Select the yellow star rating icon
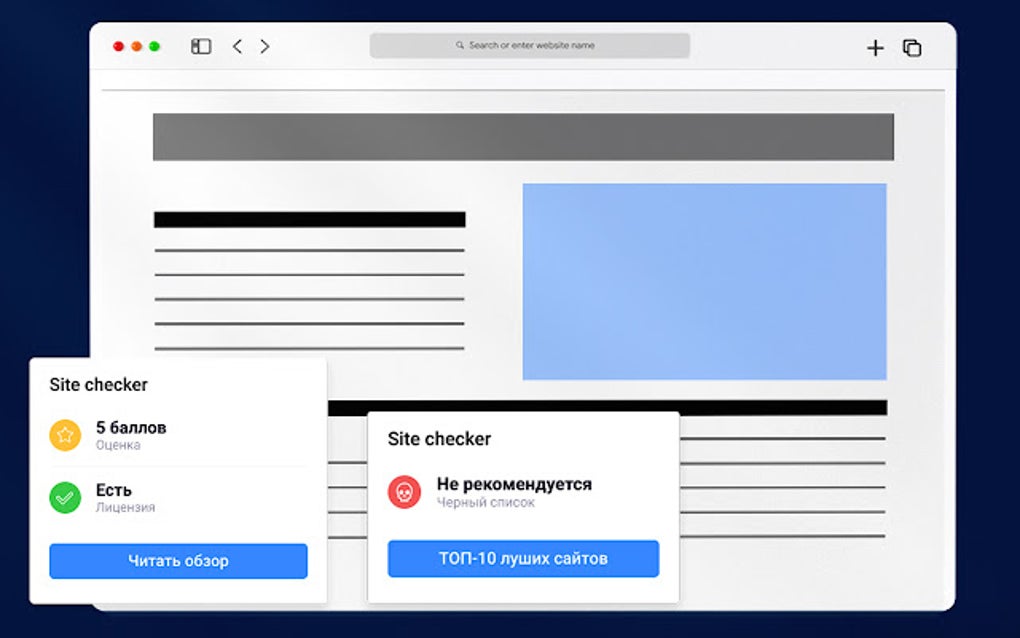The image size is (1020, 638). [65, 433]
